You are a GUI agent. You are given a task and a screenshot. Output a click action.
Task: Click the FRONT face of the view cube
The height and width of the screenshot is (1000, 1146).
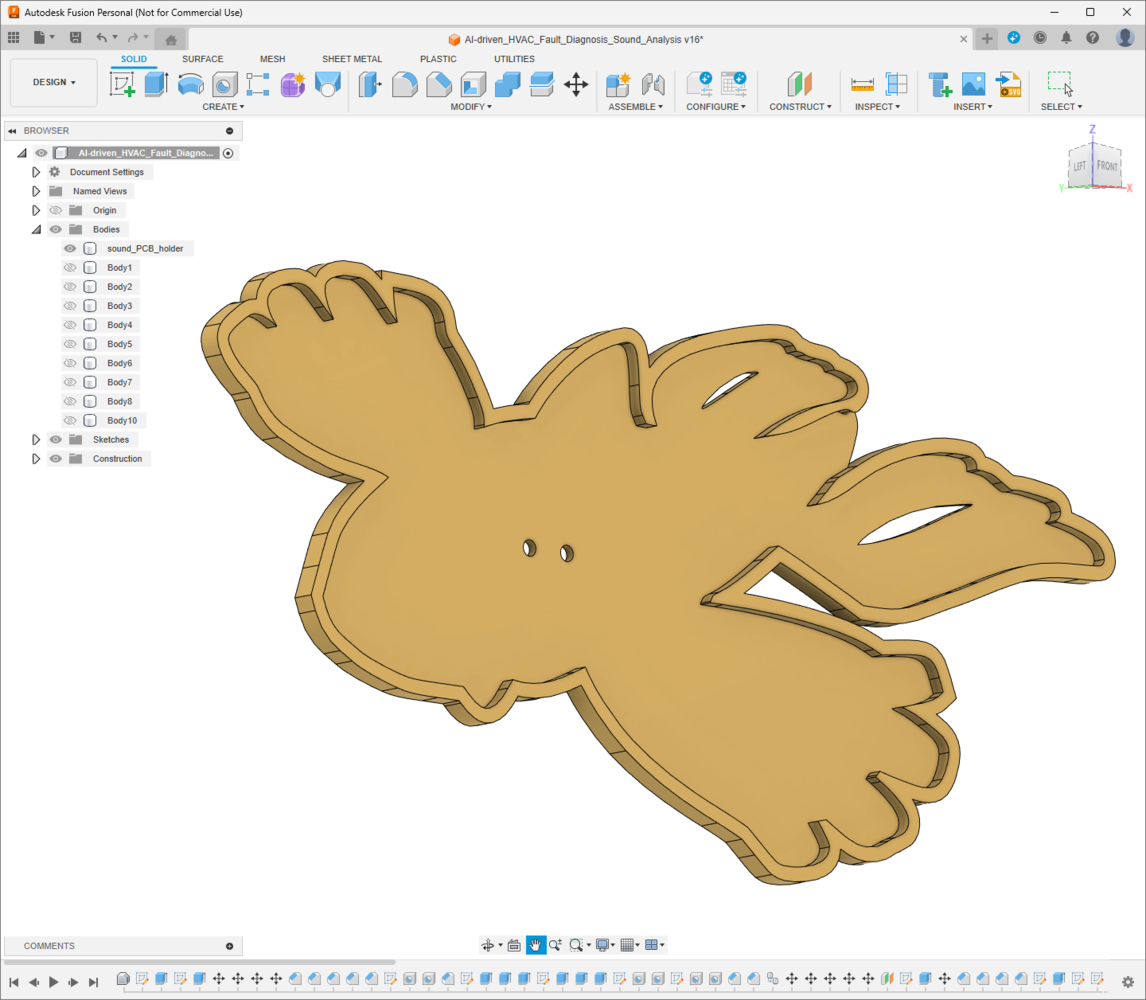[1106, 166]
